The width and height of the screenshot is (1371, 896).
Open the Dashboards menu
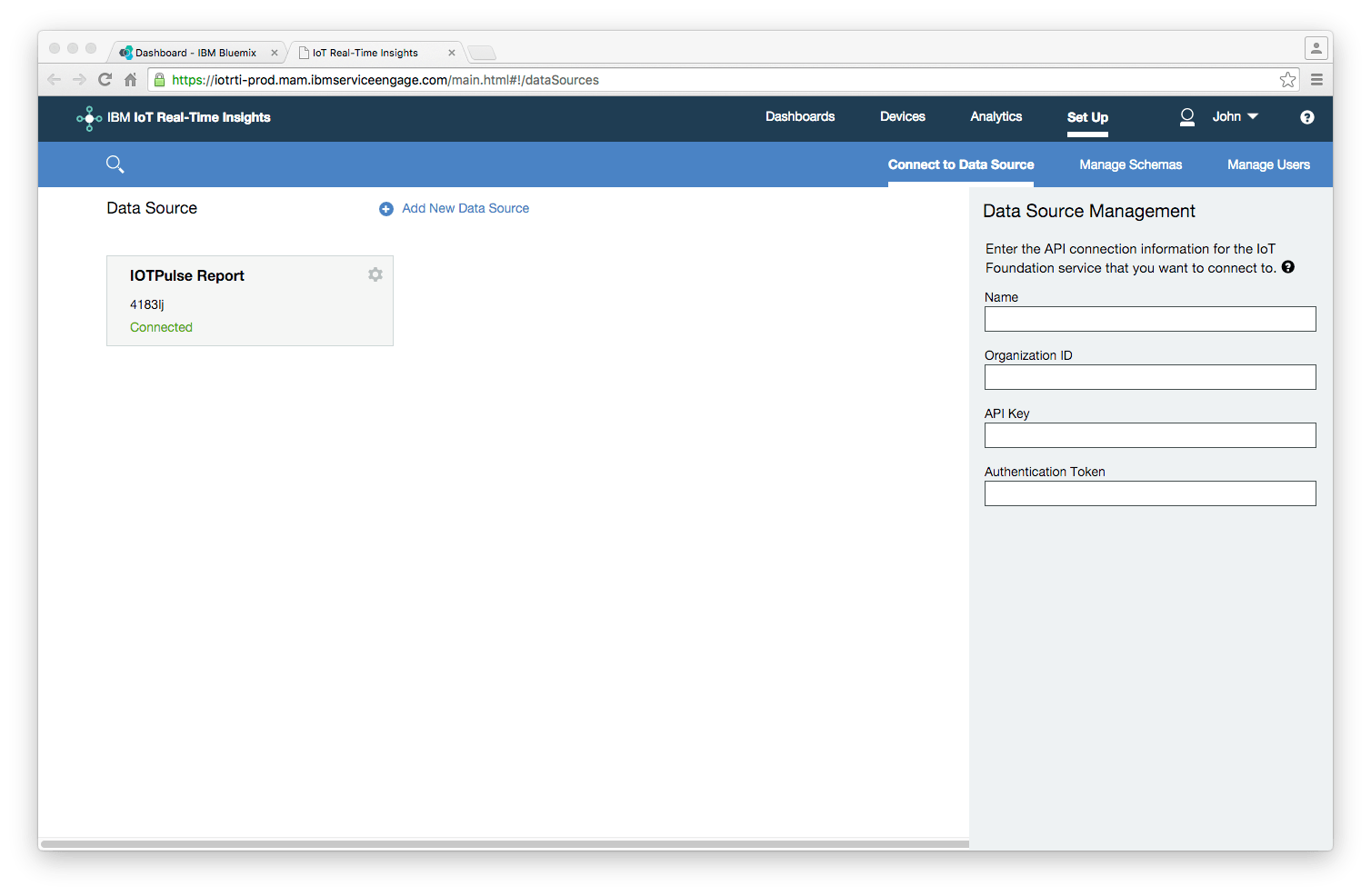pos(800,117)
